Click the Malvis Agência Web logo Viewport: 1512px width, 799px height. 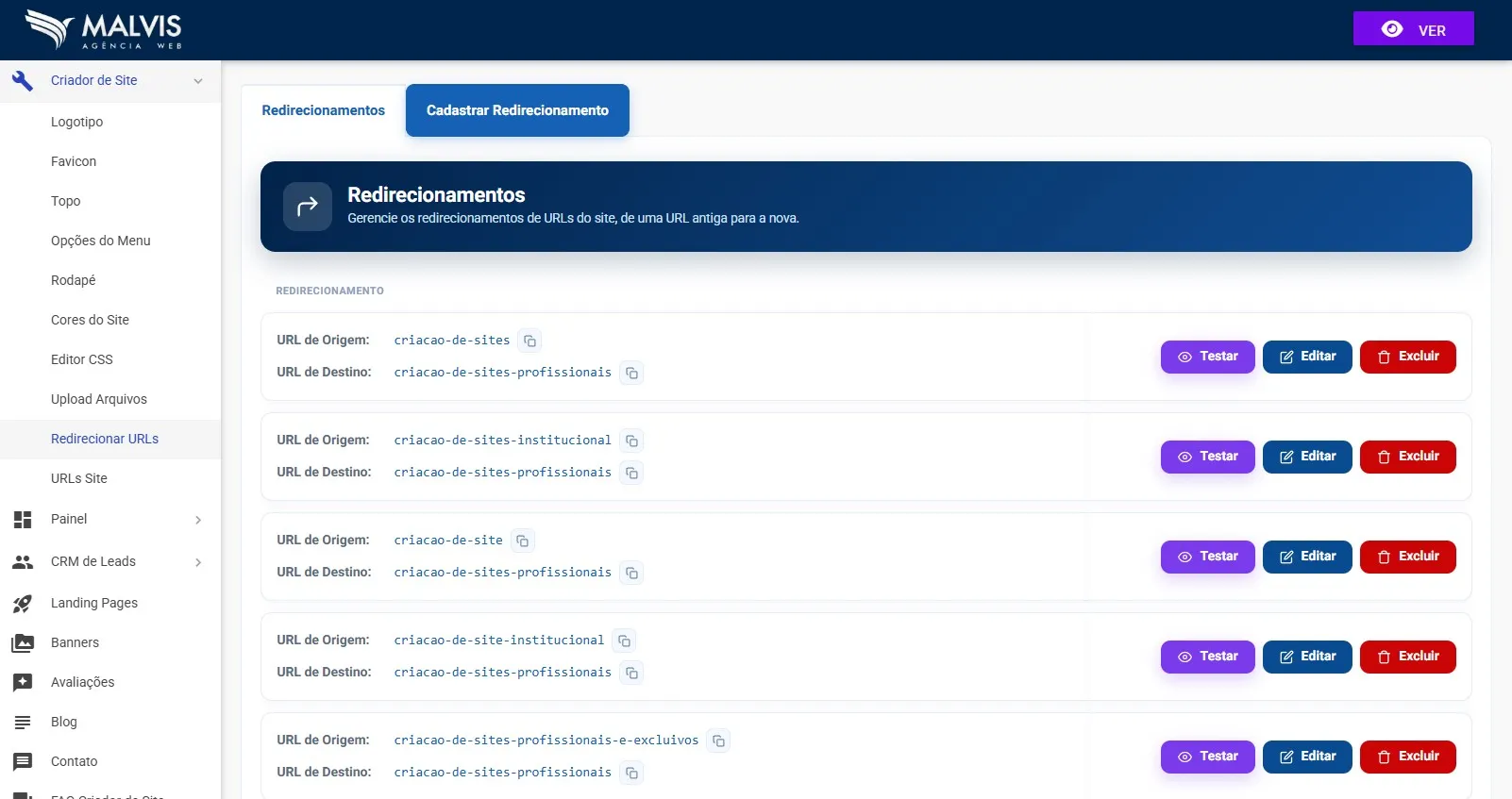click(x=104, y=29)
